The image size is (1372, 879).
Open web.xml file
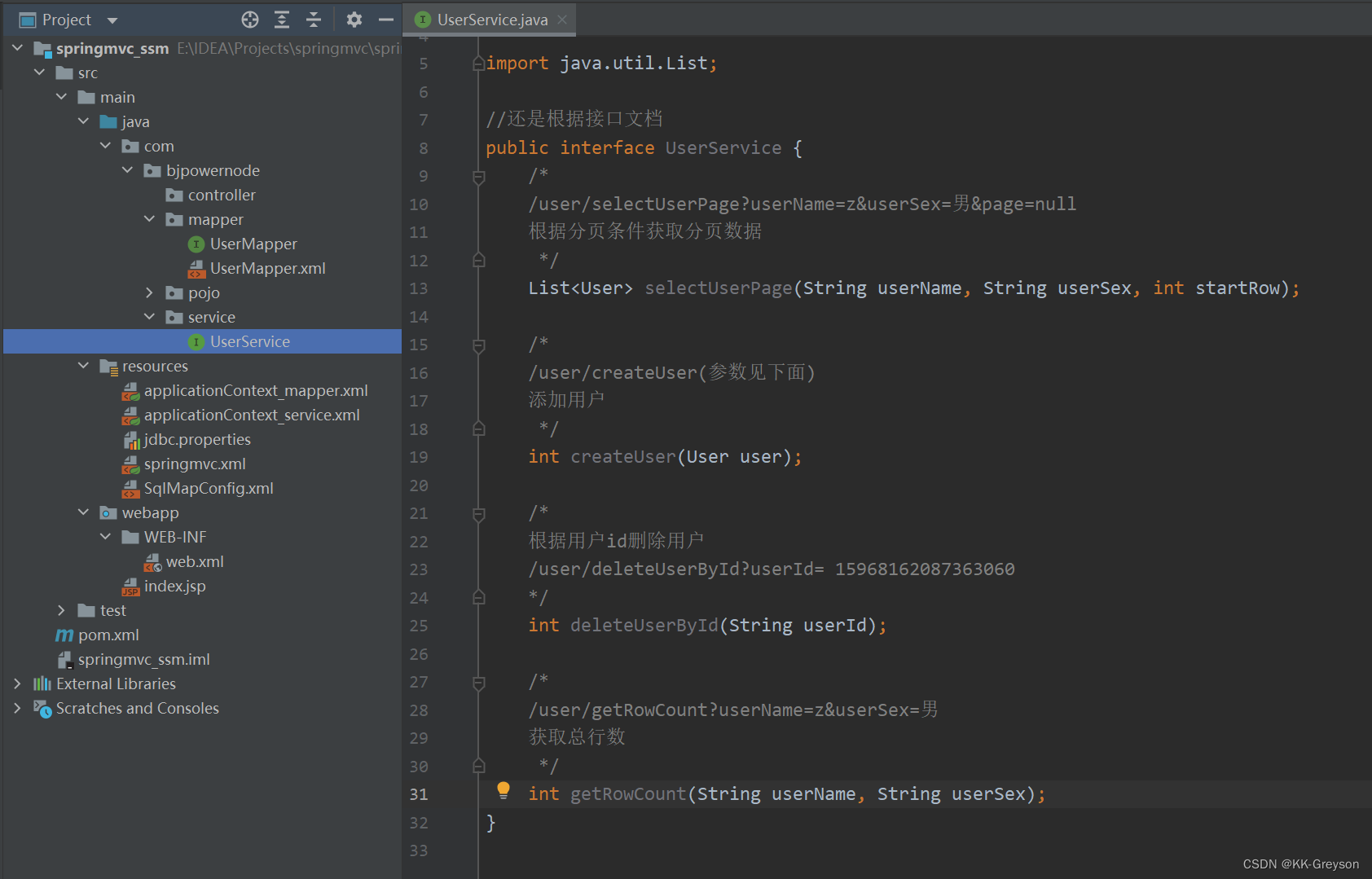pyautogui.click(x=195, y=561)
